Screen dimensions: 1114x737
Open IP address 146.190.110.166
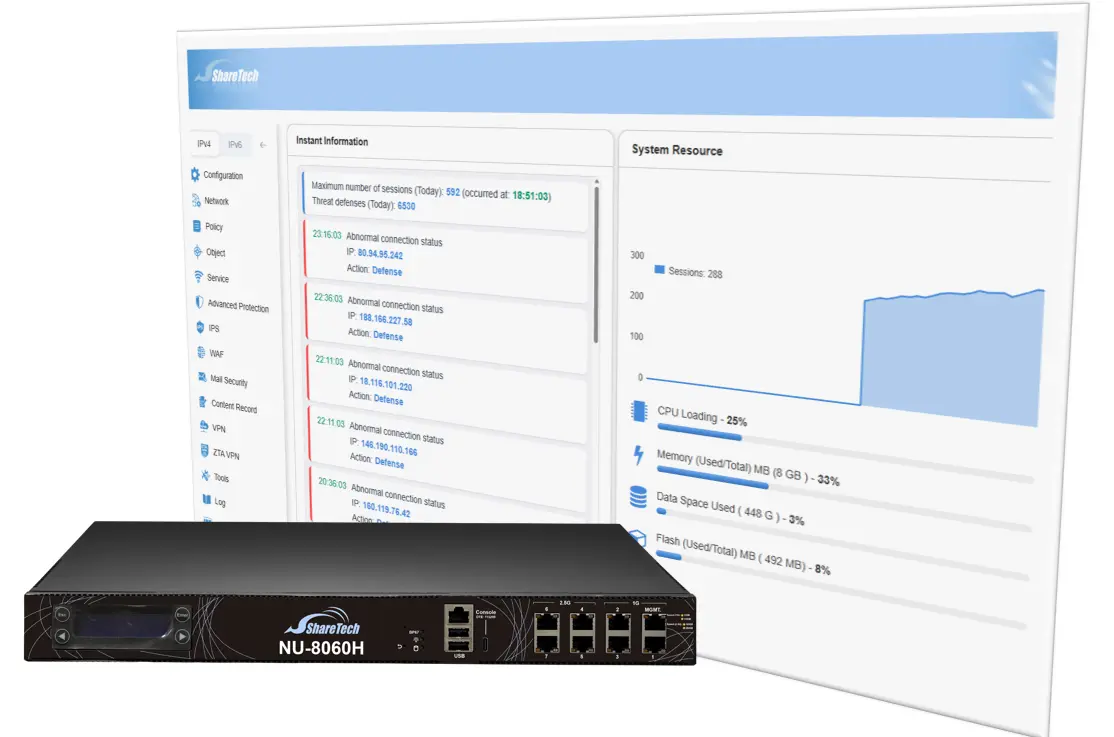tap(389, 448)
